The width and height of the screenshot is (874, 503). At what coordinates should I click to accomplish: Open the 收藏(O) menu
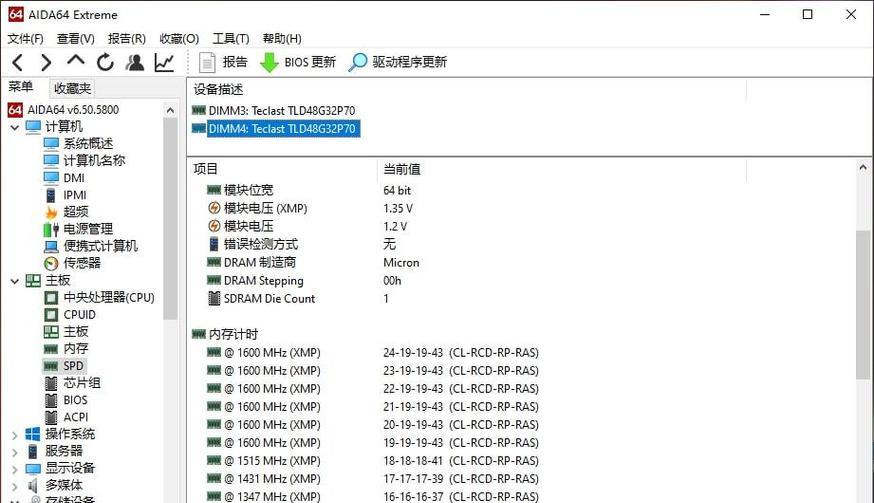179,38
